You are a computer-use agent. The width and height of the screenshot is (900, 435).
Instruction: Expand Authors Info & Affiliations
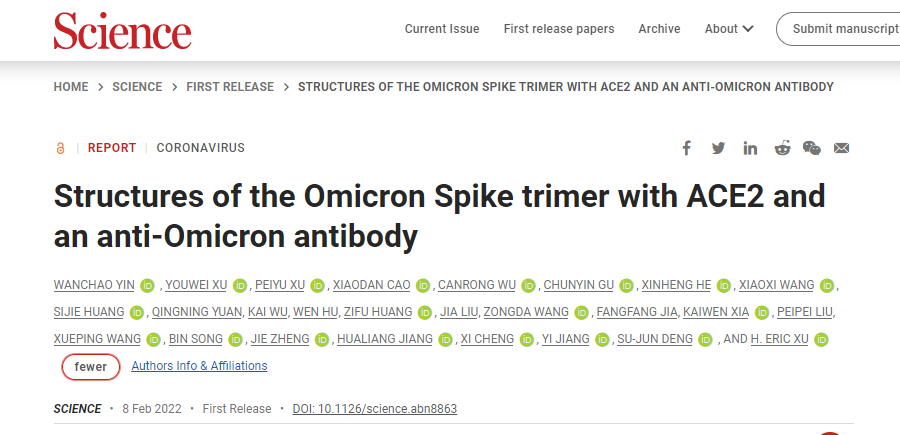[x=199, y=366]
